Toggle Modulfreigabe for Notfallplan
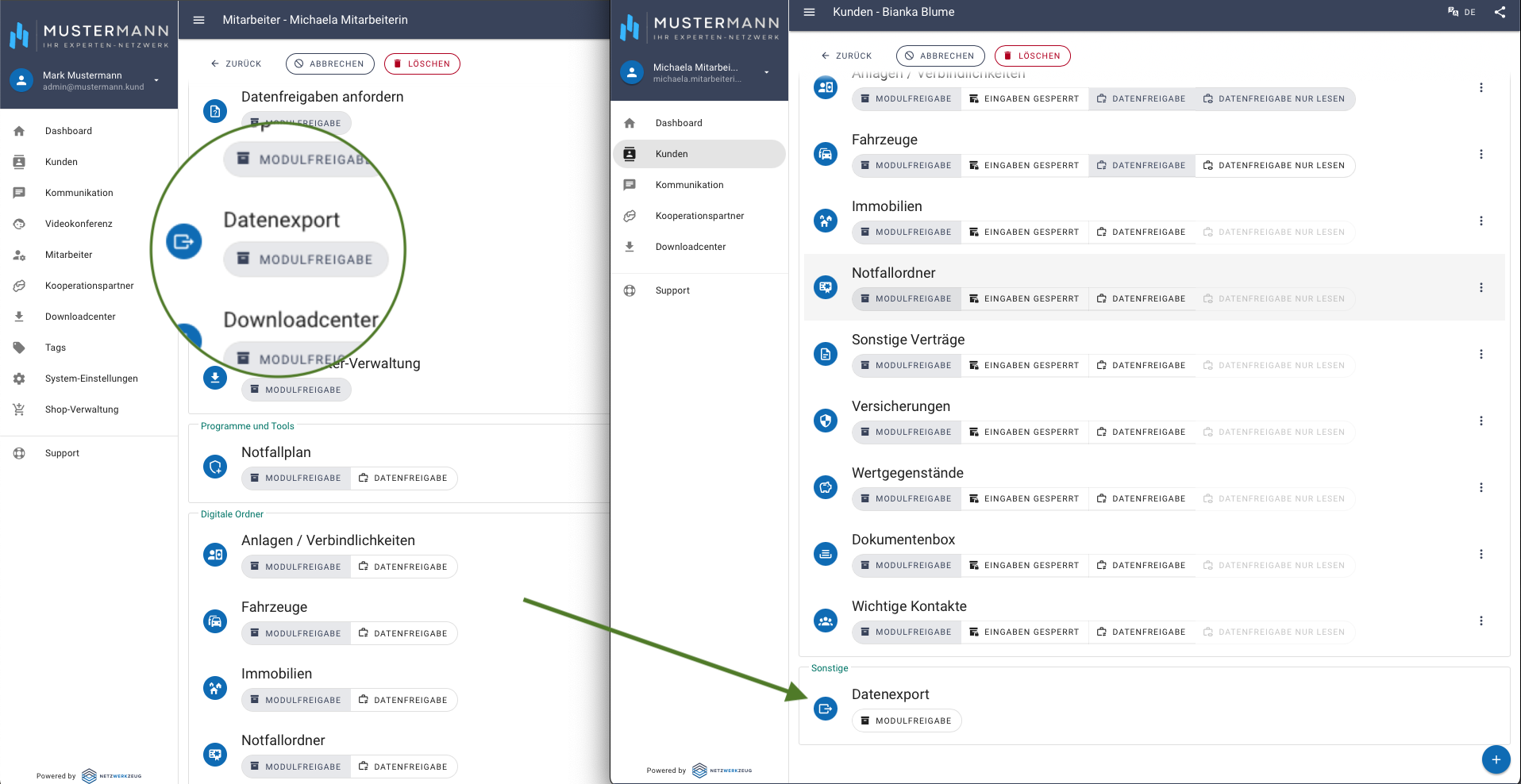The height and width of the screenshot is (784, 1521). [295, 478]
